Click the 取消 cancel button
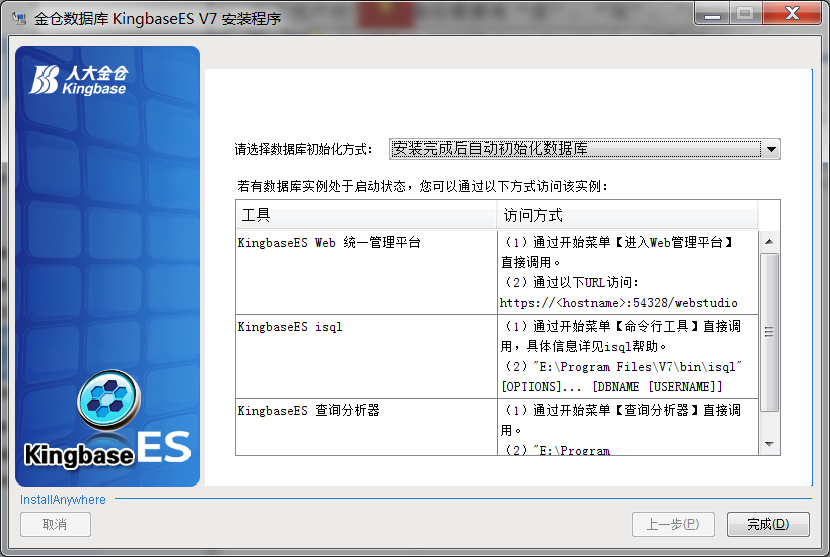 [55, 524]
